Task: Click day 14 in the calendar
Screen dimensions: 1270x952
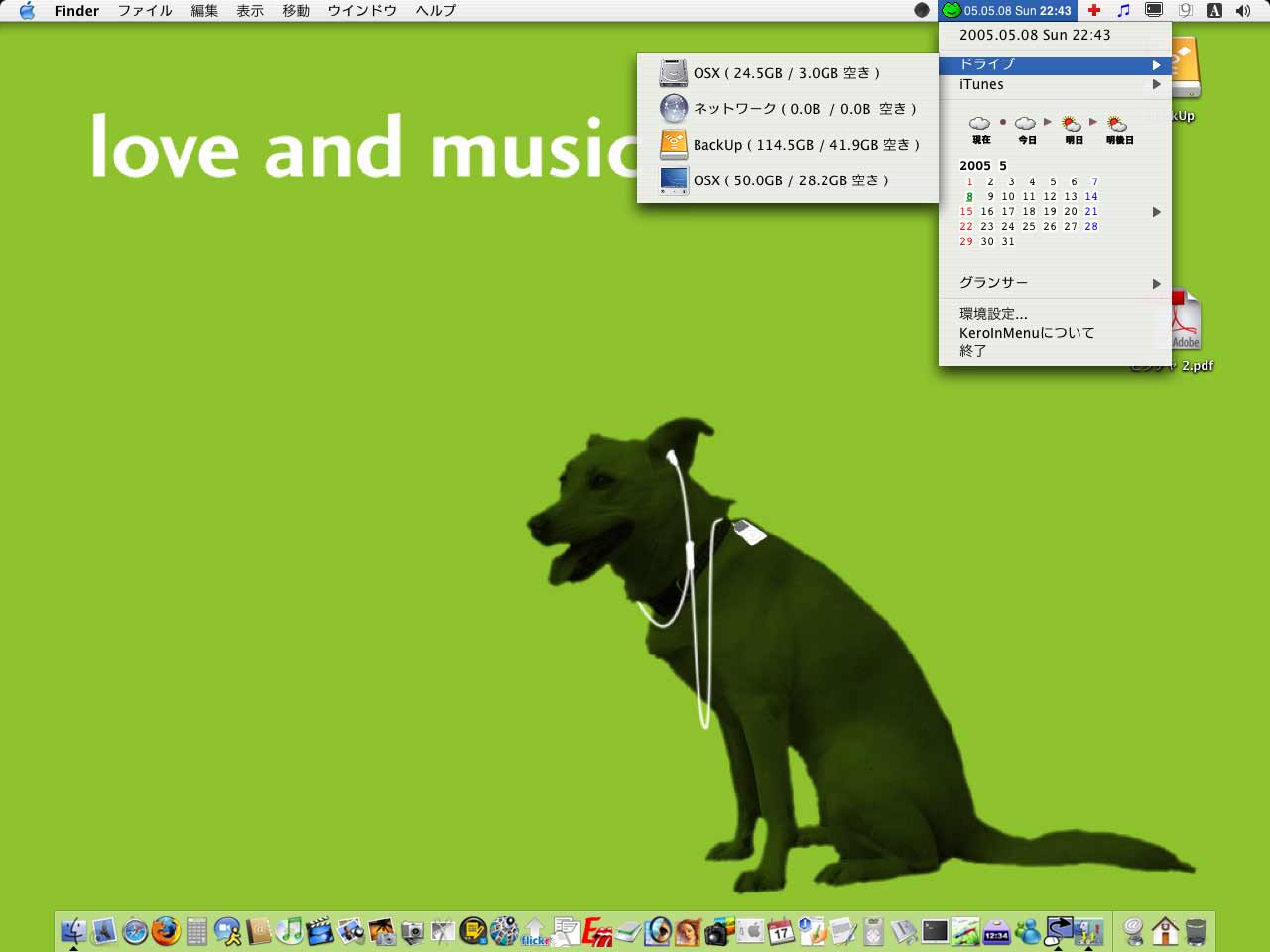Action: 1091,197
